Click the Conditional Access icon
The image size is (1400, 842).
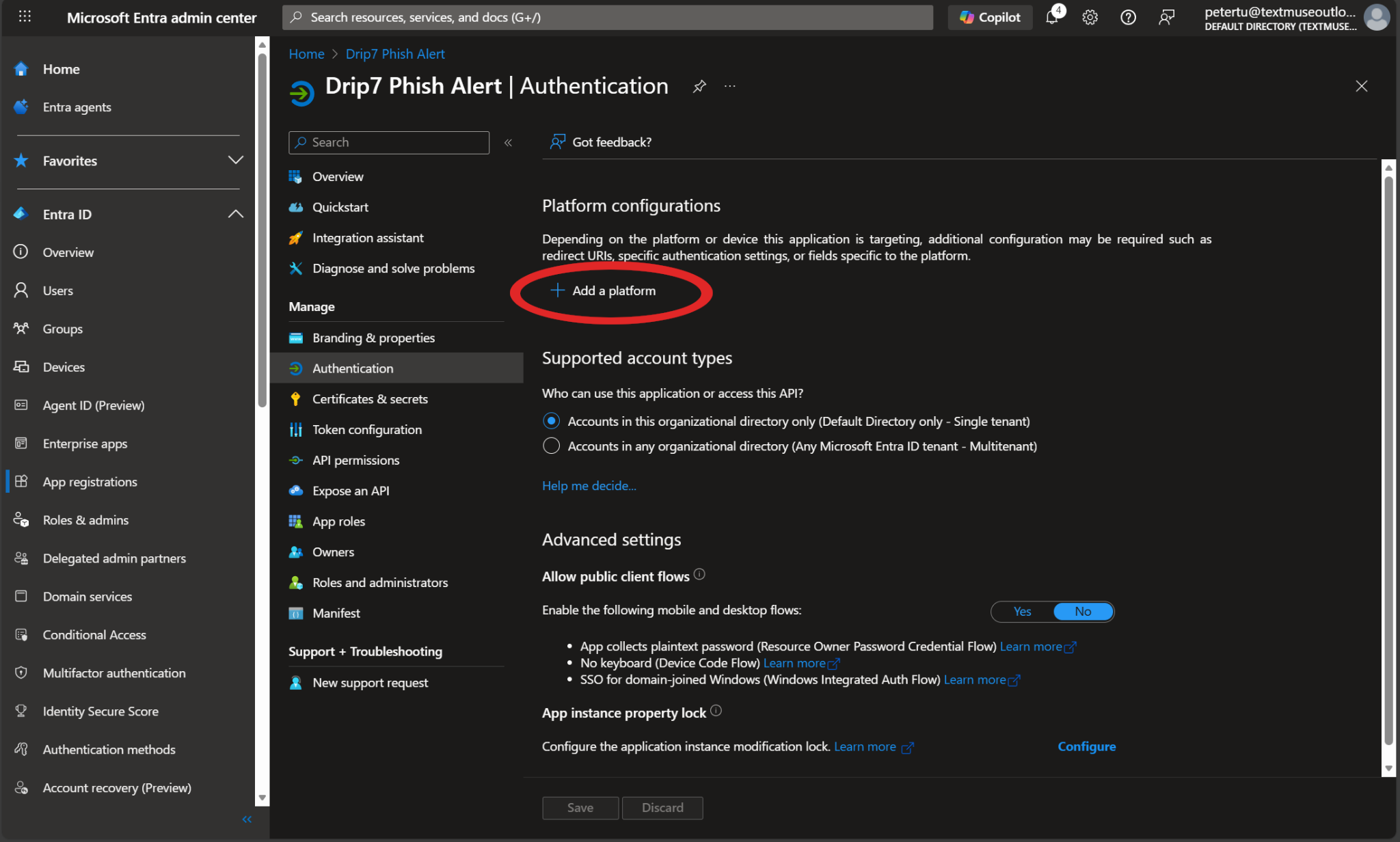21,634
